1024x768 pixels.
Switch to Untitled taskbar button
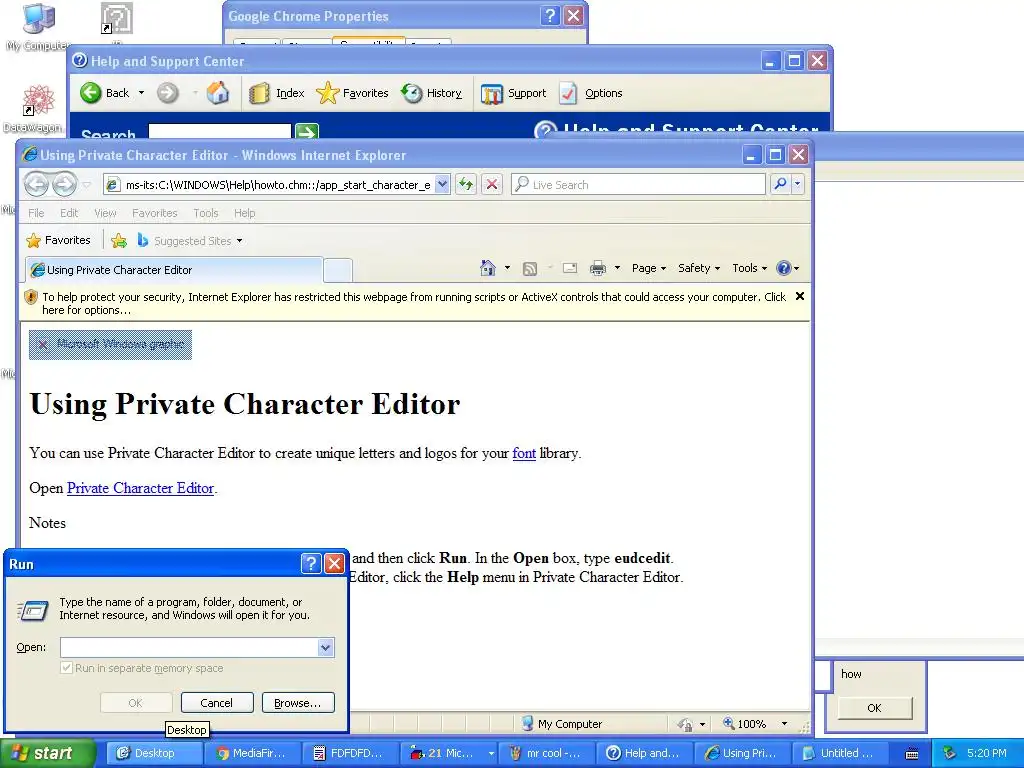point(840,753)
